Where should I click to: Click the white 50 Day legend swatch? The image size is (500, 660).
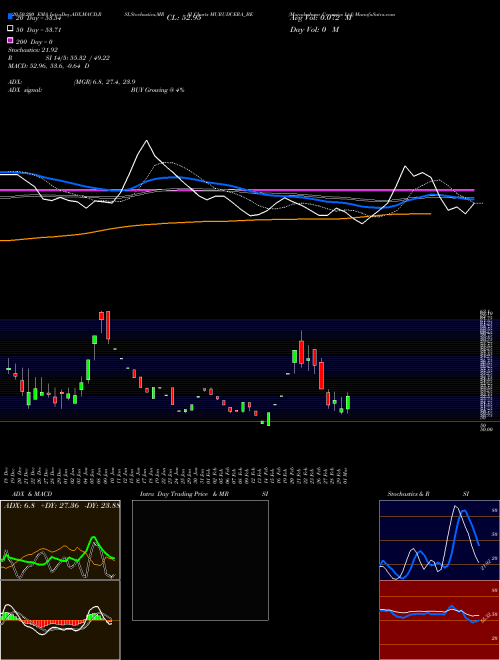point(10,29)
